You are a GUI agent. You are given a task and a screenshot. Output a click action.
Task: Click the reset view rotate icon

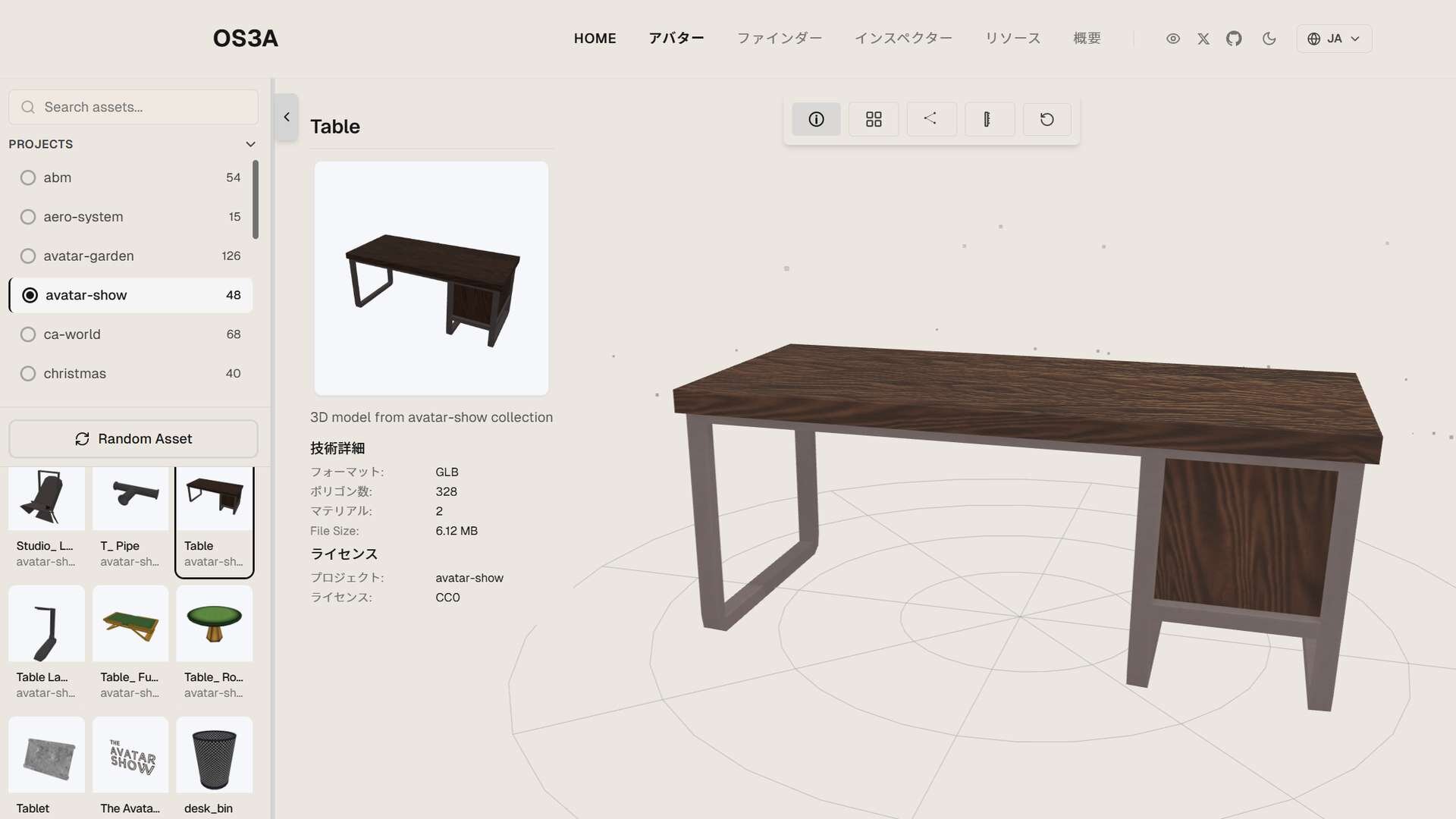click(x=1046, y=119)
